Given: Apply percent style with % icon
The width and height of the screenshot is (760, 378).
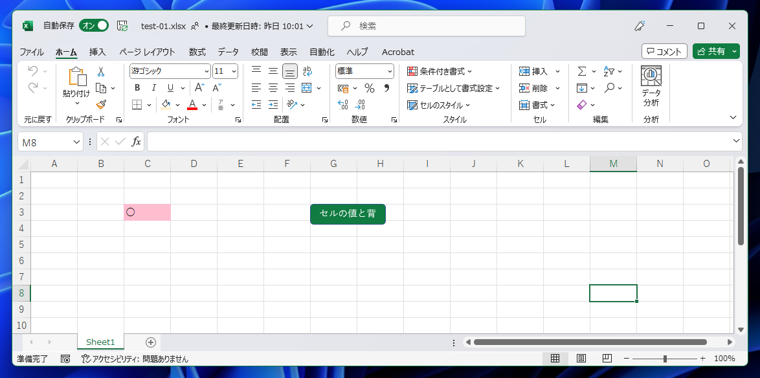Looking at the screenshot, I should pyautogui.click(x=369, y=88).
